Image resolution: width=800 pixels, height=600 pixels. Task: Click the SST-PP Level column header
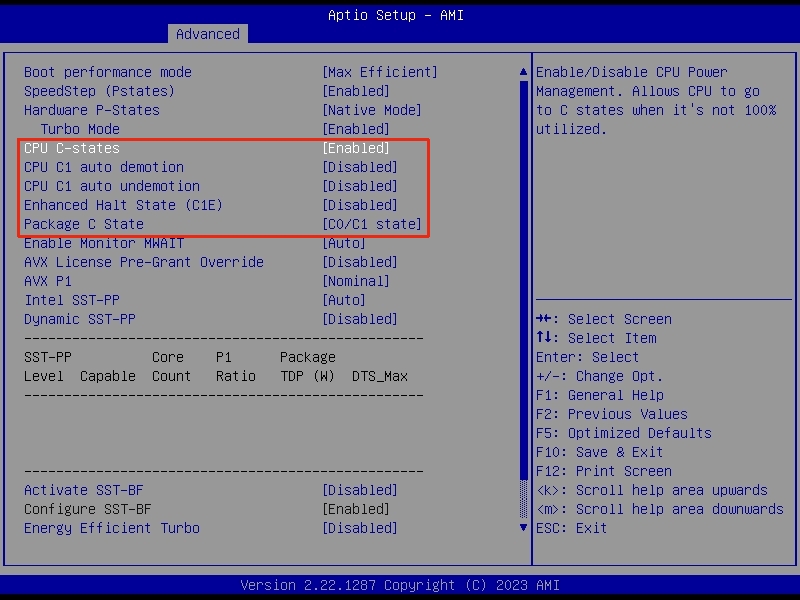[47, 367]
